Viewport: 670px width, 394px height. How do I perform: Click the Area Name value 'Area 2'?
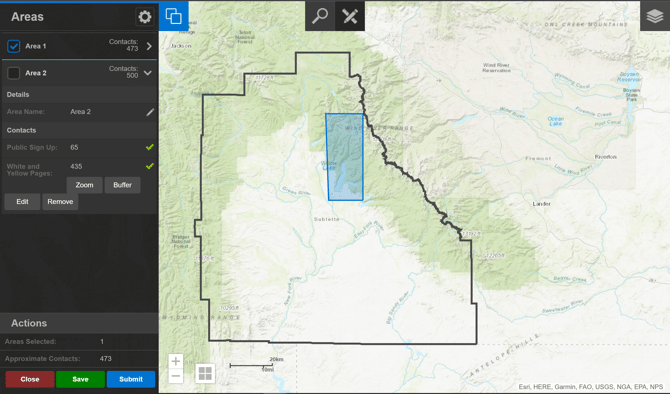(80, 112)
